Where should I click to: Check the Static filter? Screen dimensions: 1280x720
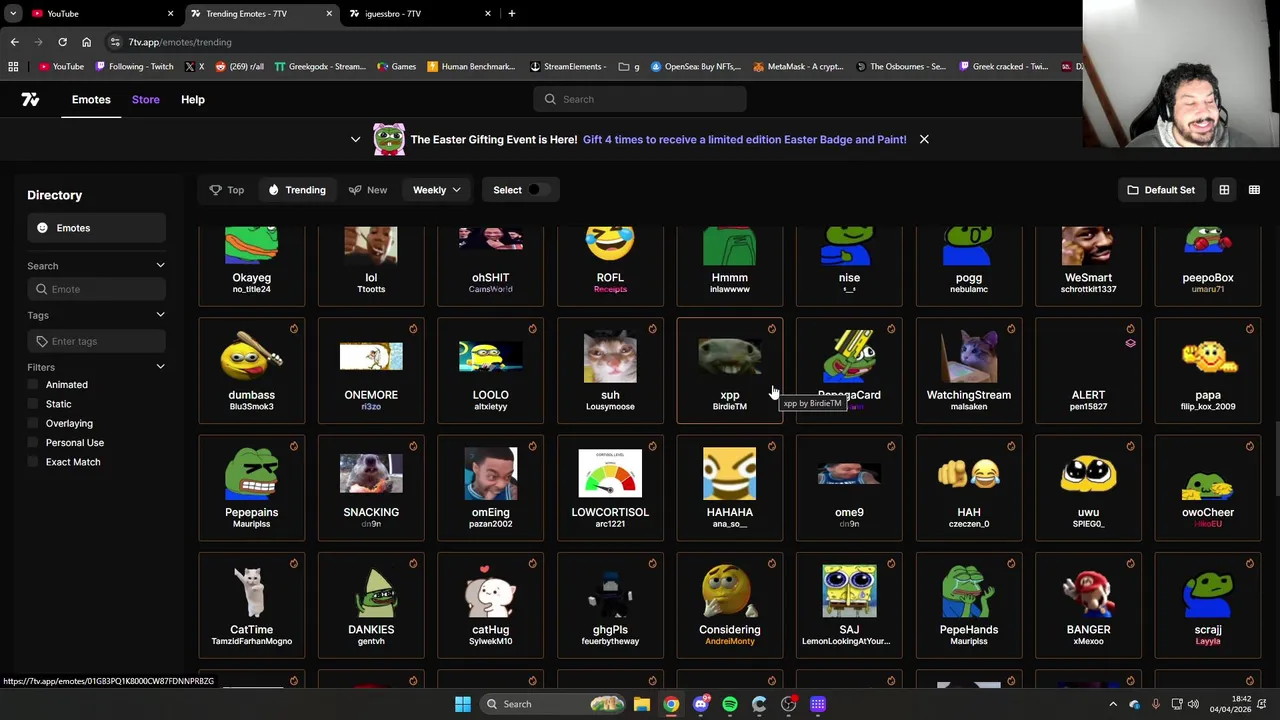[33, 404]
